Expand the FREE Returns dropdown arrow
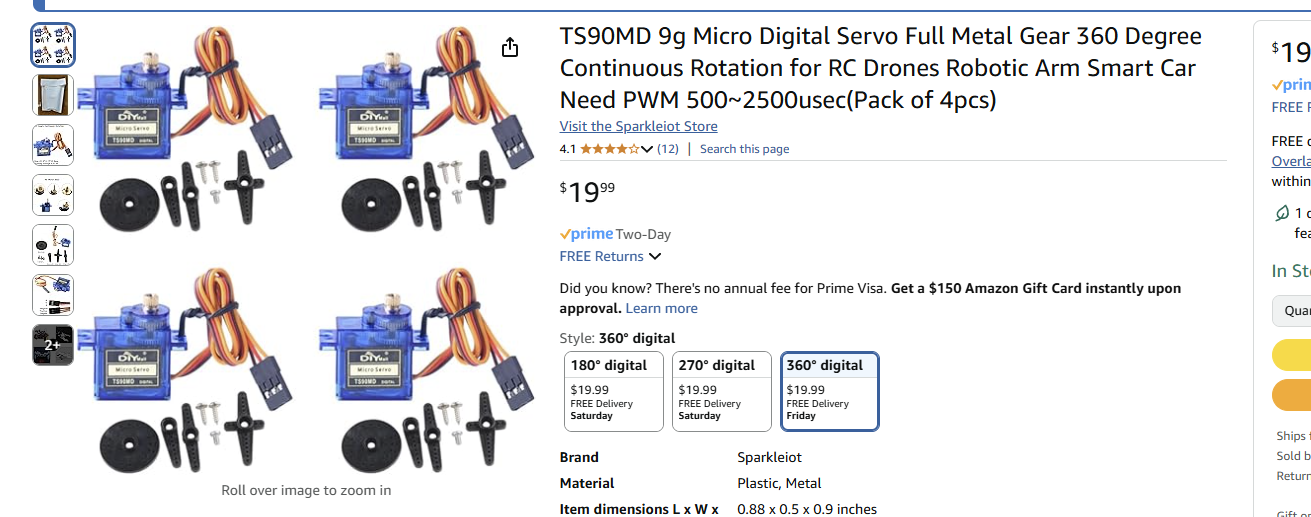1311x517 pixels. (655, 257)
